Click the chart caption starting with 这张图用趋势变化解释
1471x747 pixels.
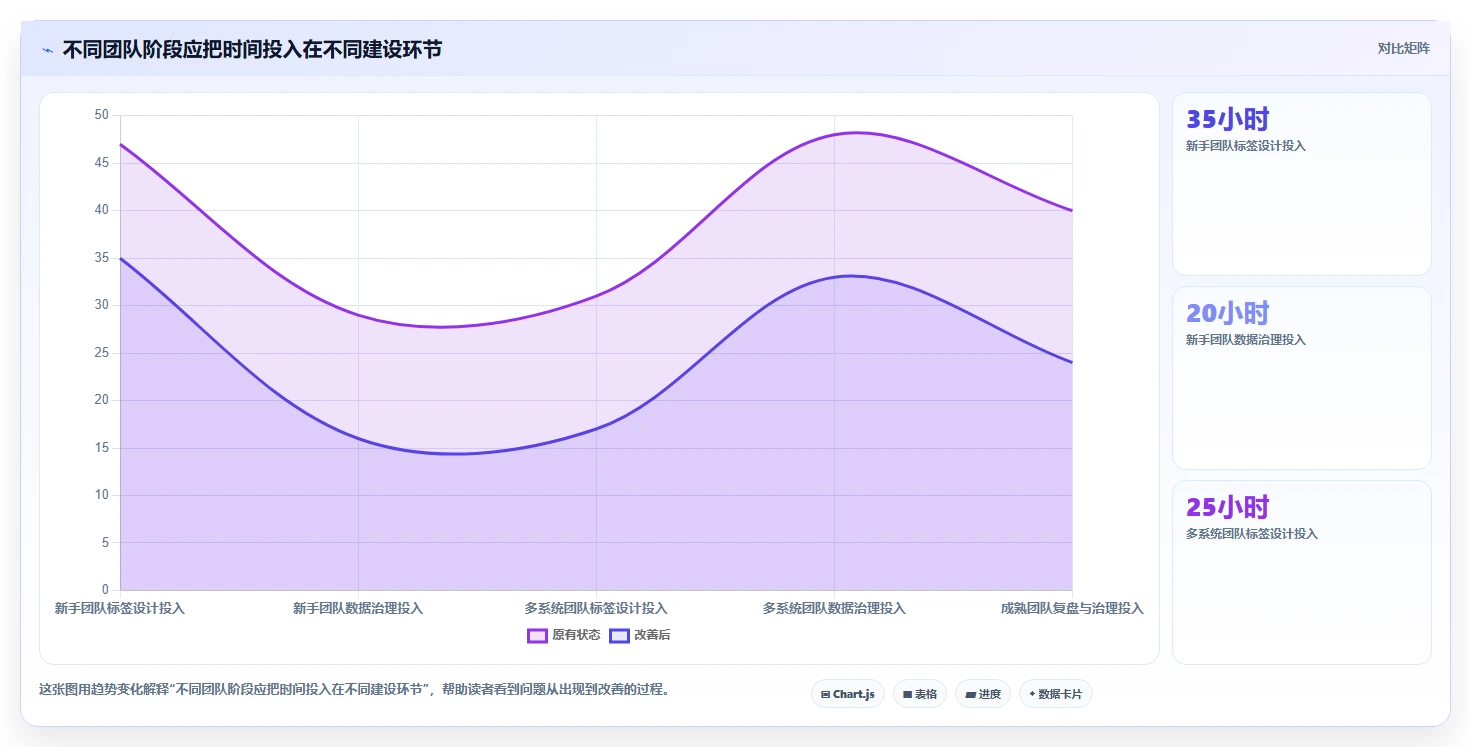click(x=354, y=689)
